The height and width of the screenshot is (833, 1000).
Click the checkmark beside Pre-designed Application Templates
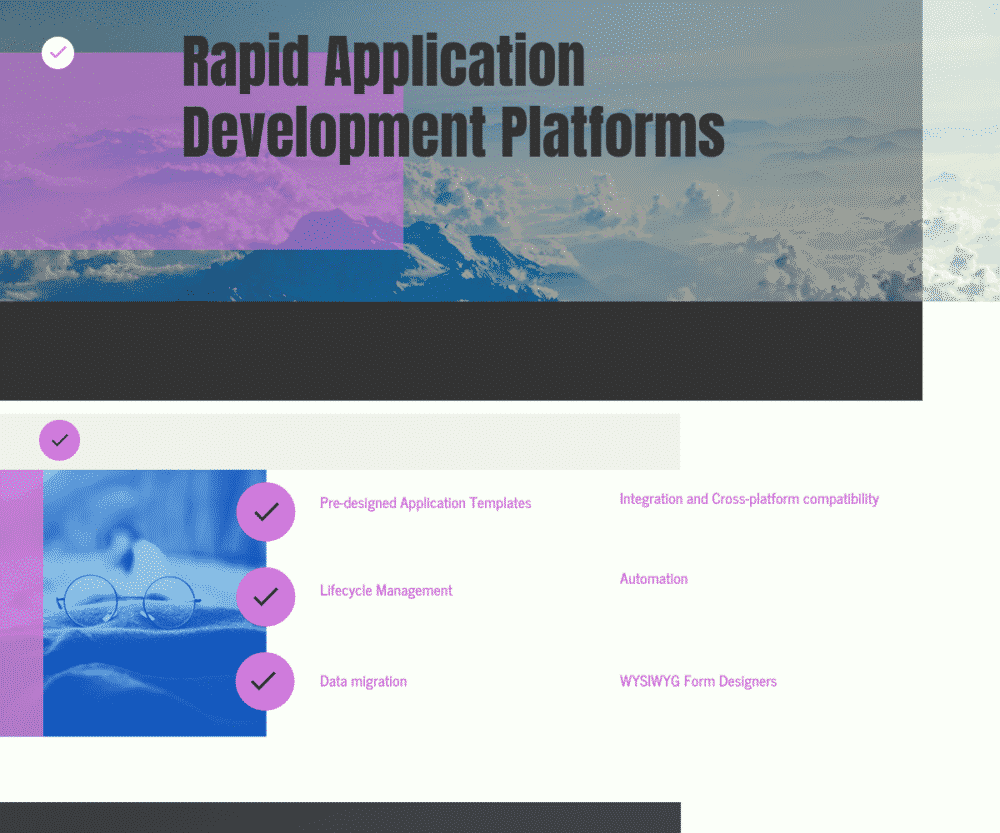coord(265,512)
